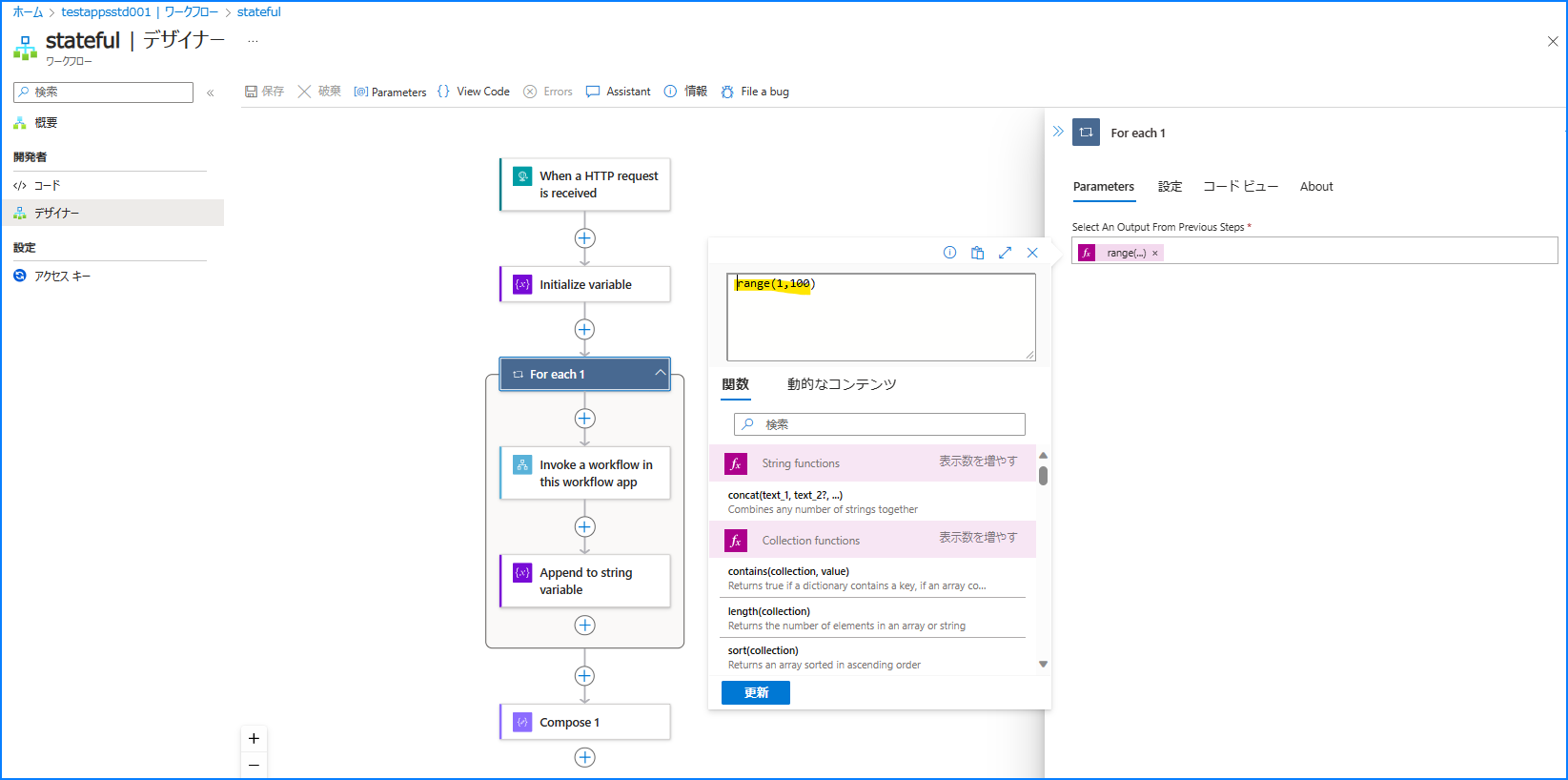Select デザイナー in the sidebar
The width and height of the screenshot is (1568, 780).
112,213
